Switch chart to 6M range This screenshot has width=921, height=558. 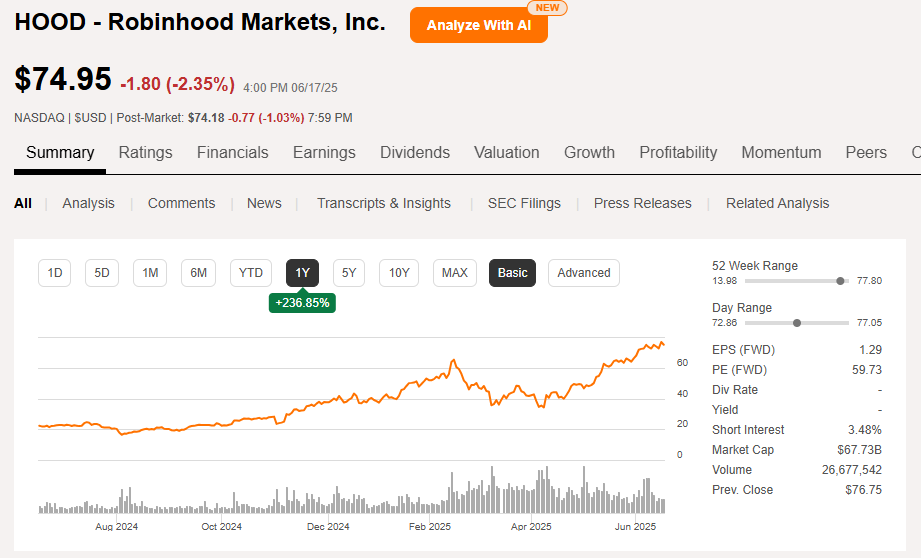pos(199,273)
